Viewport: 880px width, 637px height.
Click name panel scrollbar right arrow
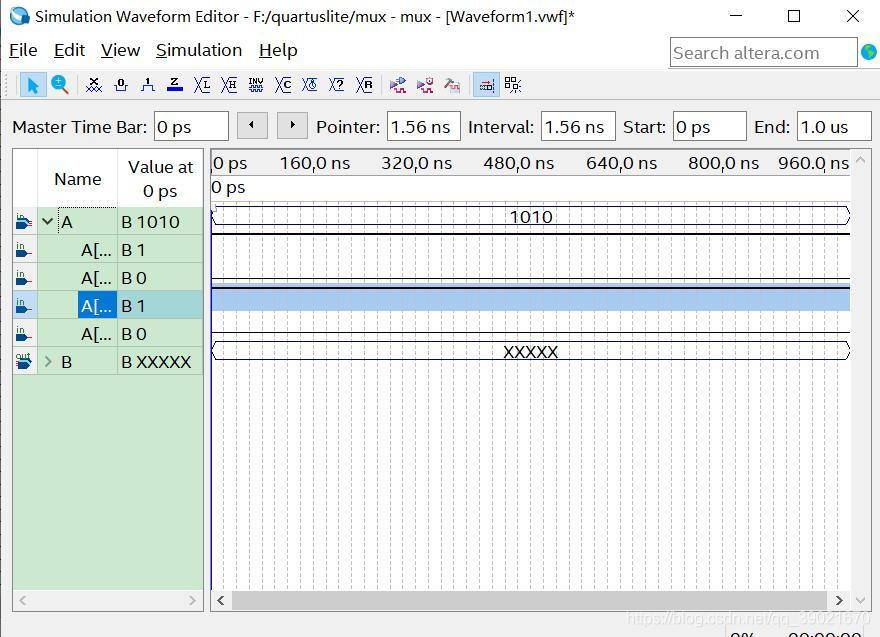tap(192, 601)
